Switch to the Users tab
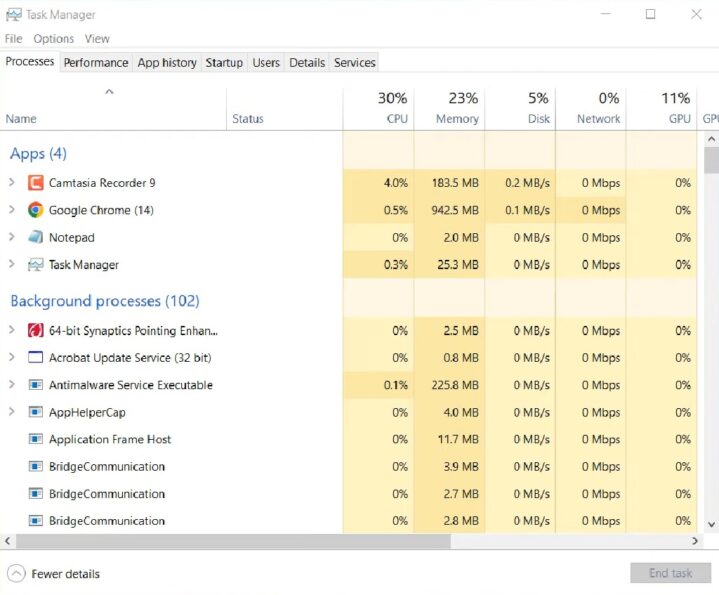Image resolution: width=719 pixels, height=595 pixels. click(x=266, y=62)
